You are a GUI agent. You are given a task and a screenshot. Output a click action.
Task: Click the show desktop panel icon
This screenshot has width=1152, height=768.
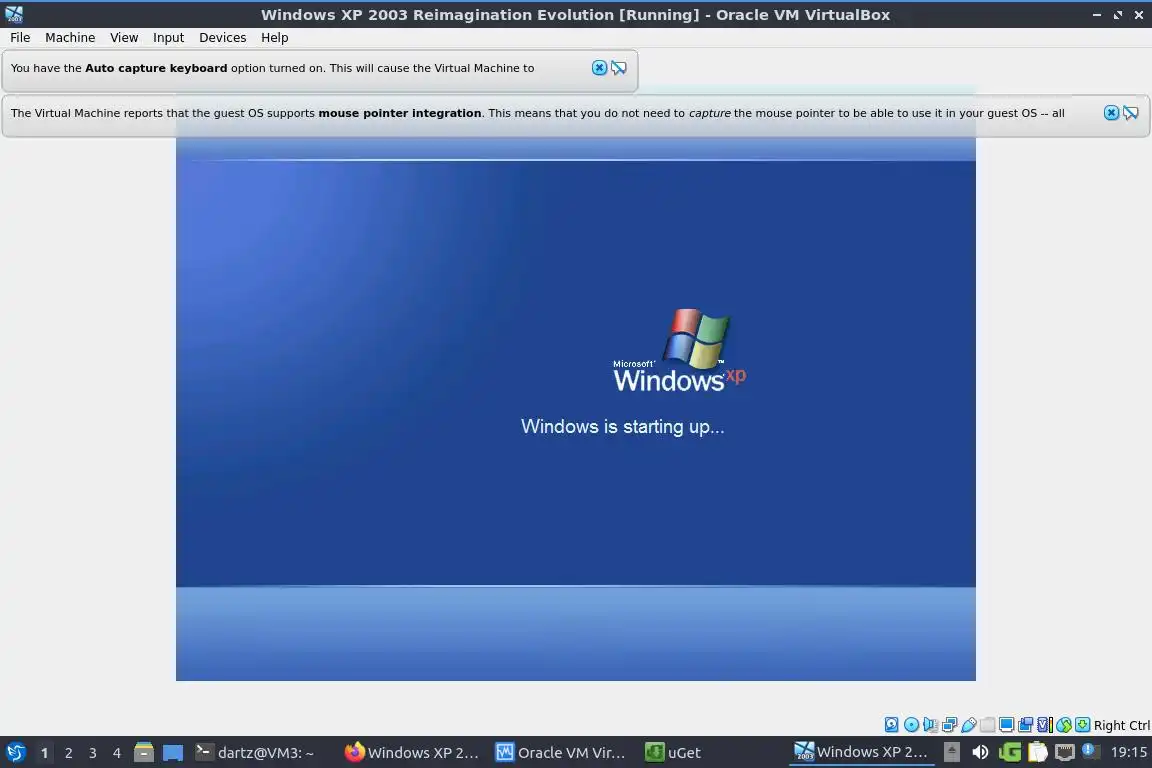[173, 753]
